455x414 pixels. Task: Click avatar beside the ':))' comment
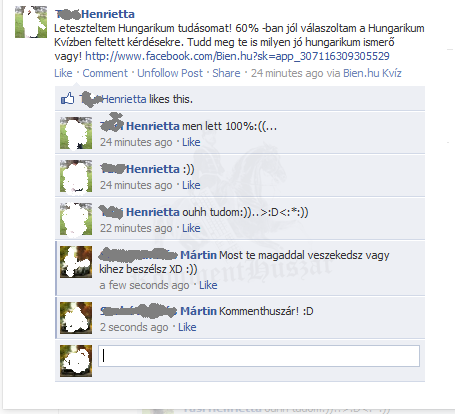coord(76,176)
